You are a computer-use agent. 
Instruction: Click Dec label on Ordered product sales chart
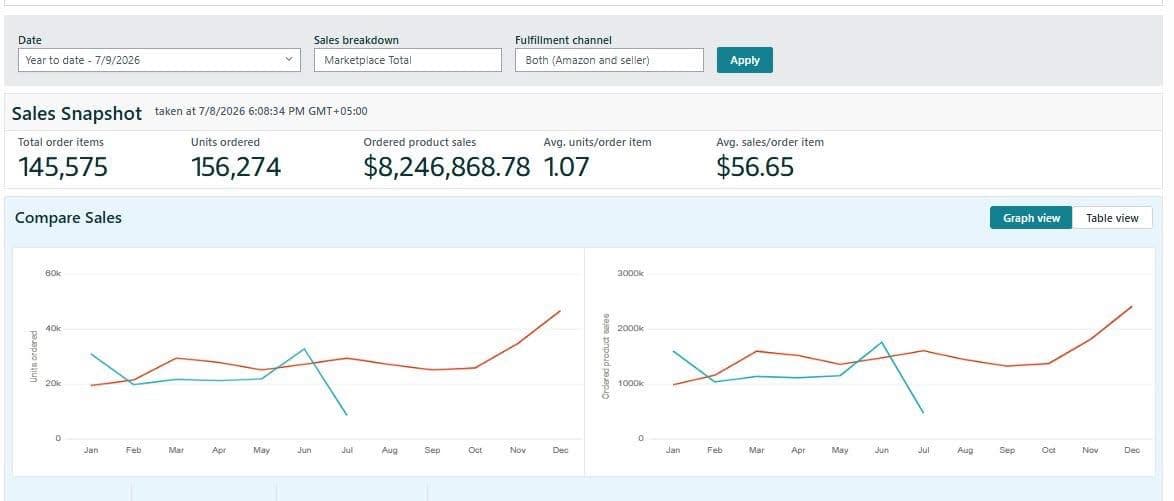(1132, 450)
